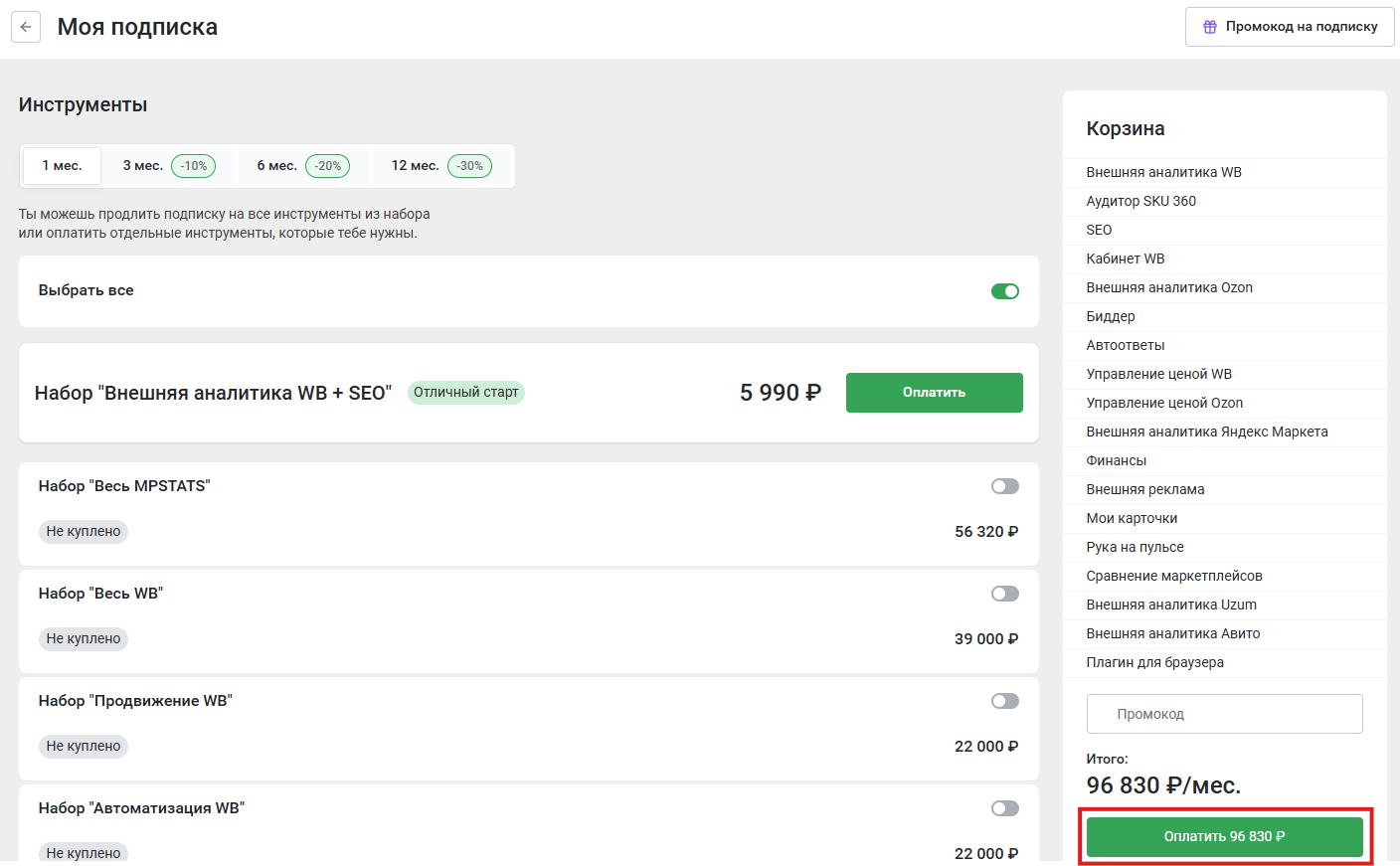Click the Набор "Автоматизация WB" title
Screen dimensions: 1400x866
(141, 808)
